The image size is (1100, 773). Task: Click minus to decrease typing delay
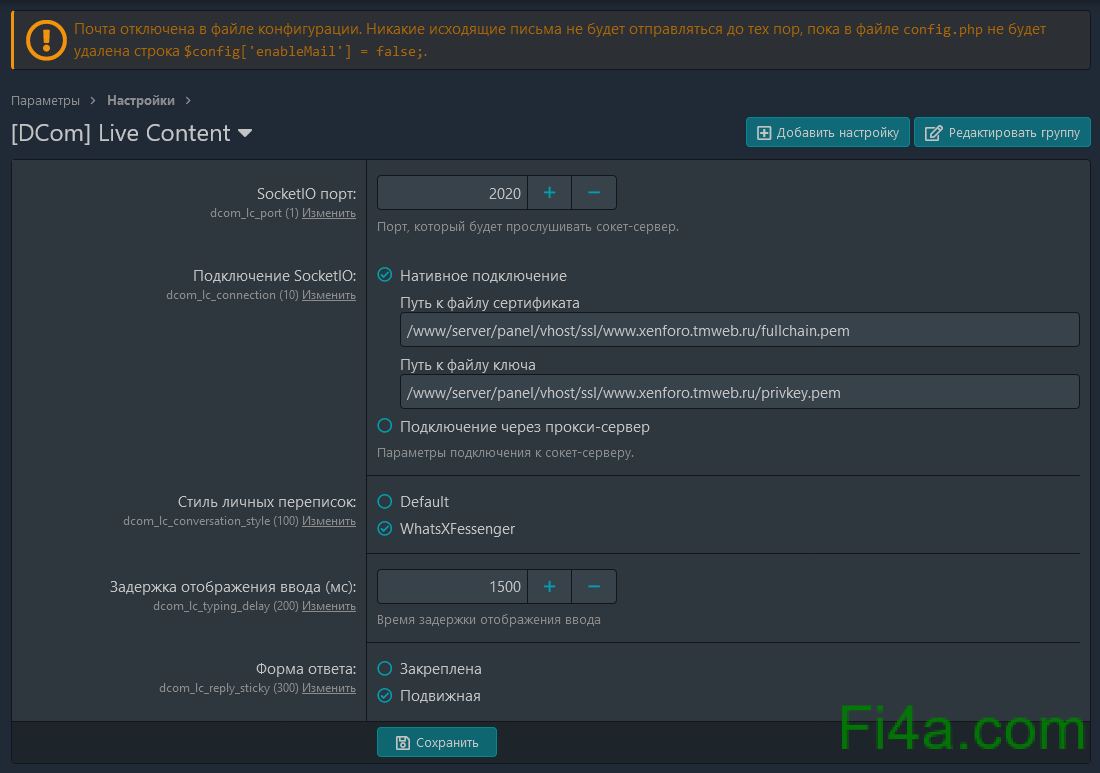(594, 587)
